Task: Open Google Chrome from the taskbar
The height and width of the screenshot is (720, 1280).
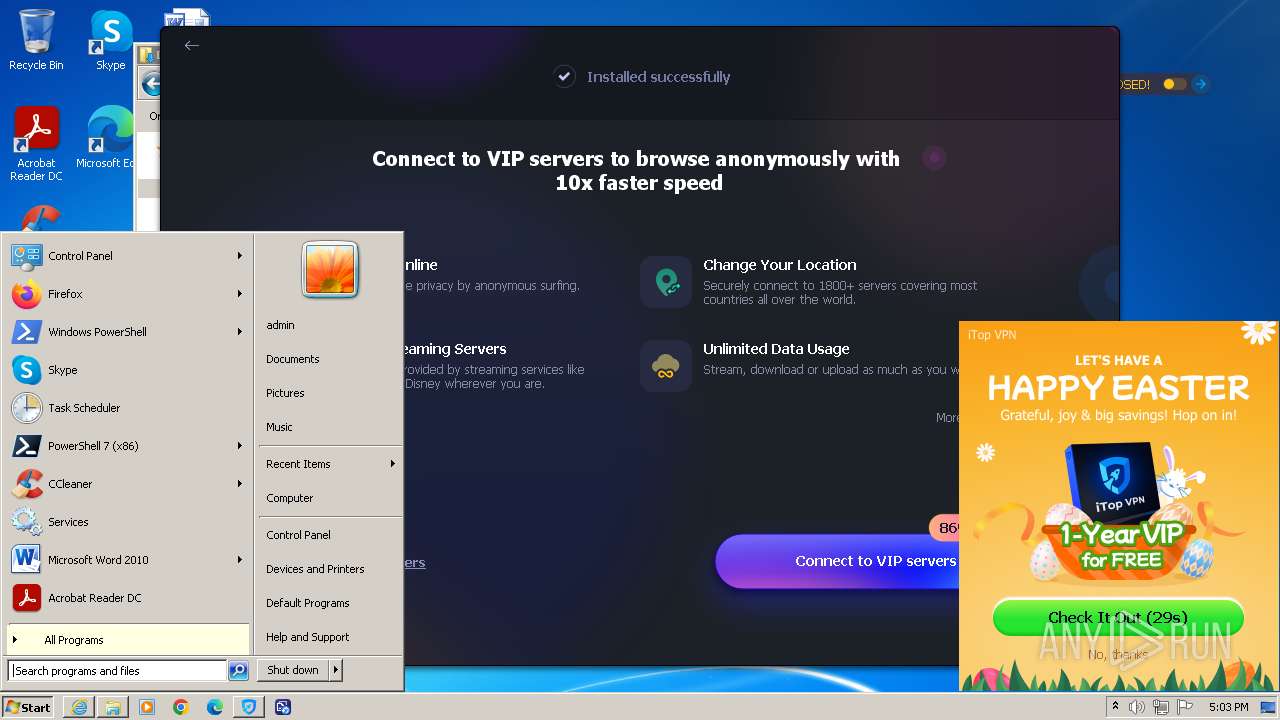Action: (181, 707)
